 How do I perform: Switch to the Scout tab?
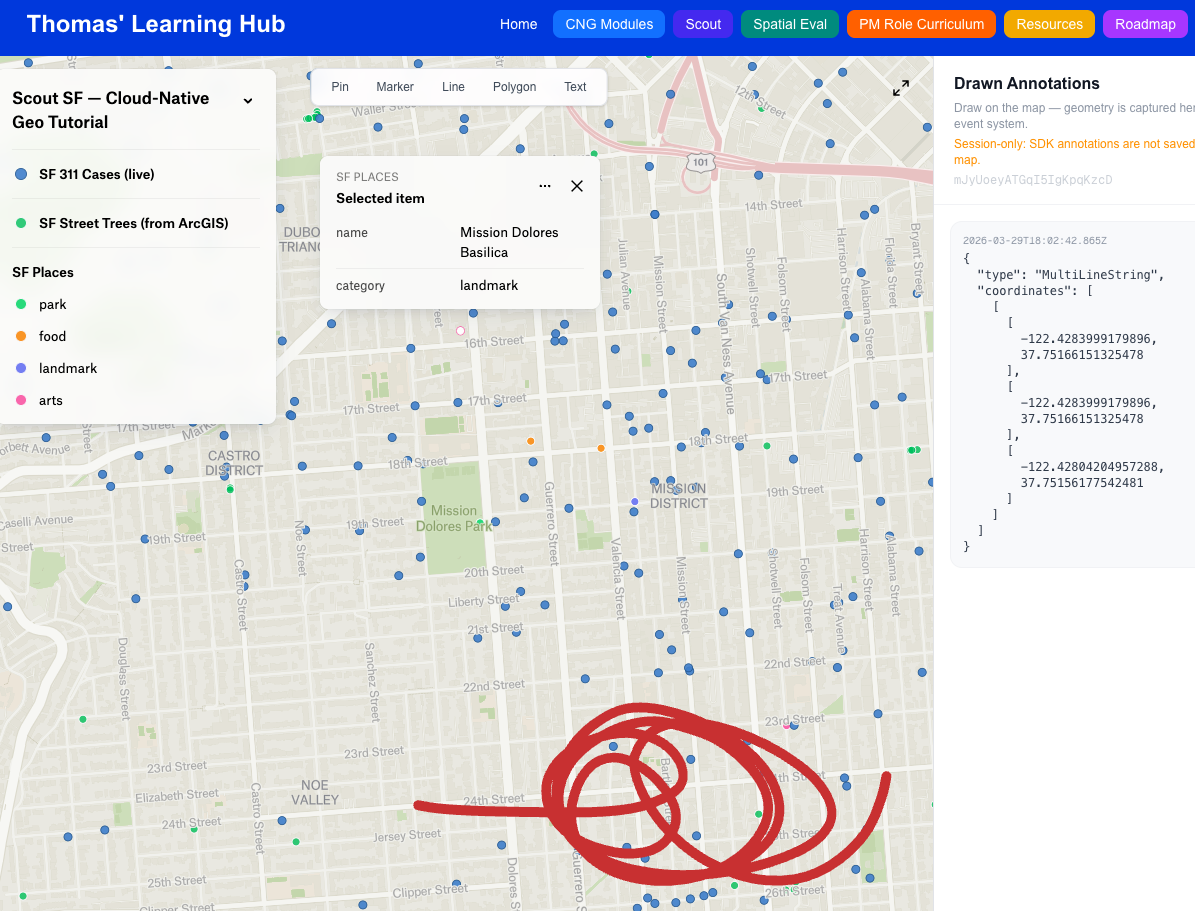pos(703,24)
